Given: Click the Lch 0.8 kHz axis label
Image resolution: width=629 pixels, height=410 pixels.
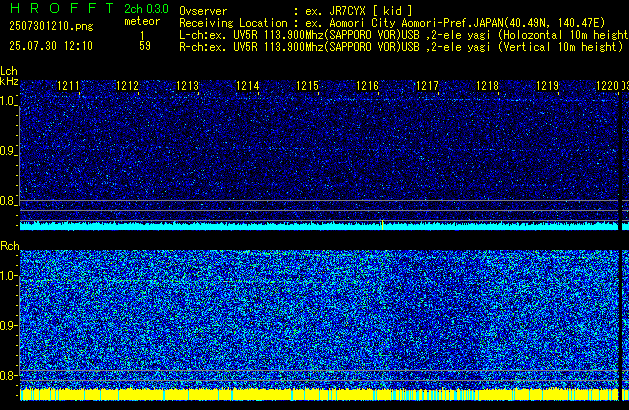Looking at the screenshot, I should [x=8, y=201].
